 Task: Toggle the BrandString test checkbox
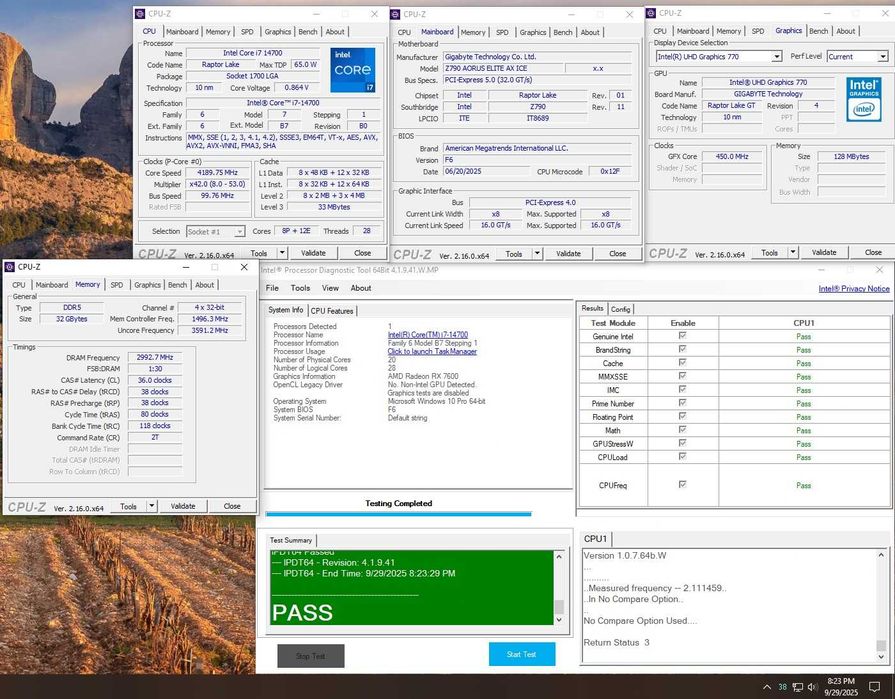click(x=682, y=349)
